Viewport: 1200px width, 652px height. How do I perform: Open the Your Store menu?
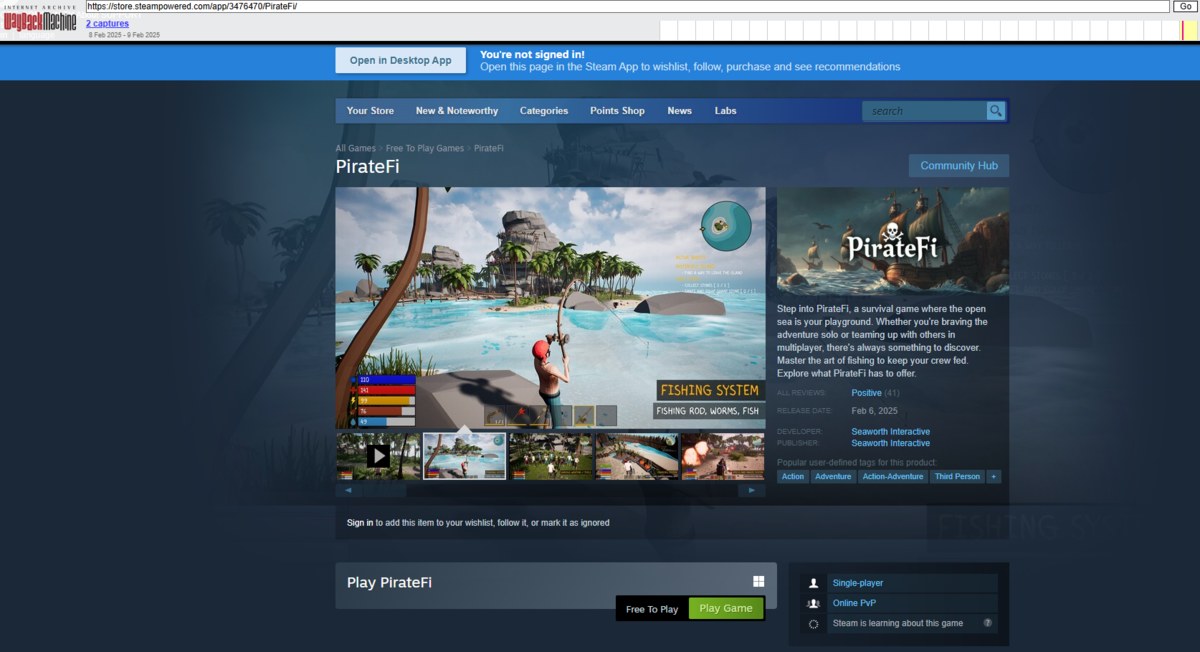pos(370,111)
